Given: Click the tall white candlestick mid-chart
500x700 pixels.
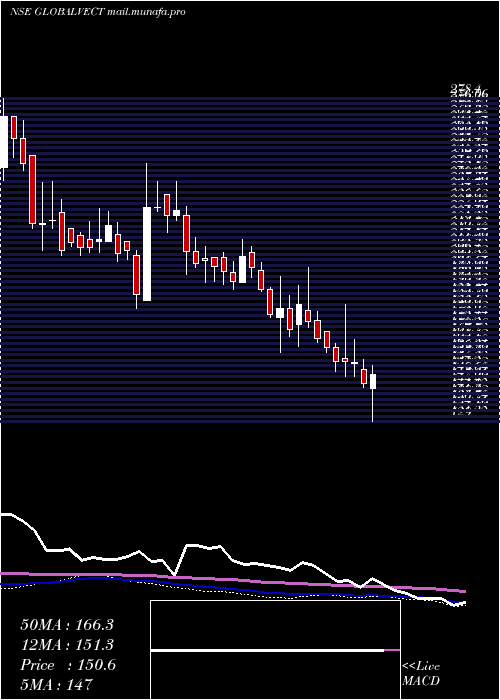Looking at the screenshot, I should pos(147,254).
